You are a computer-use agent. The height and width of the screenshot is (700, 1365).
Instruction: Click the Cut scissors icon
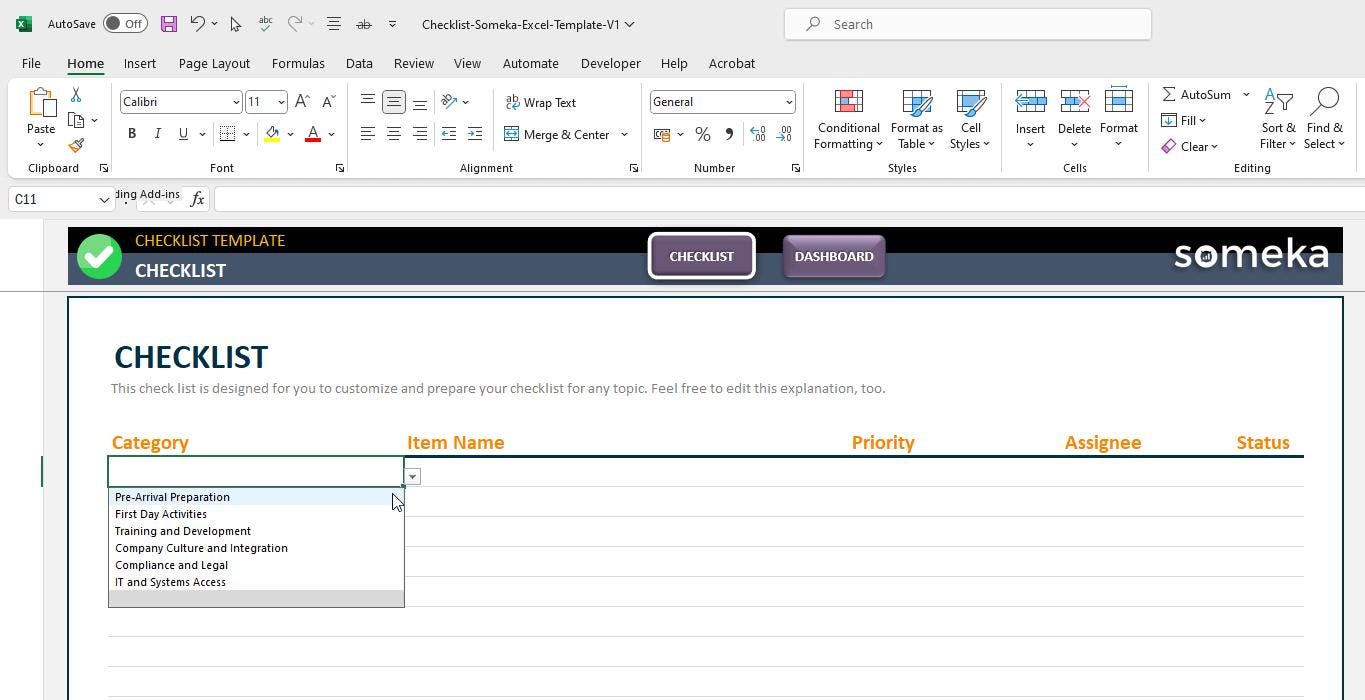click(76, 94)
